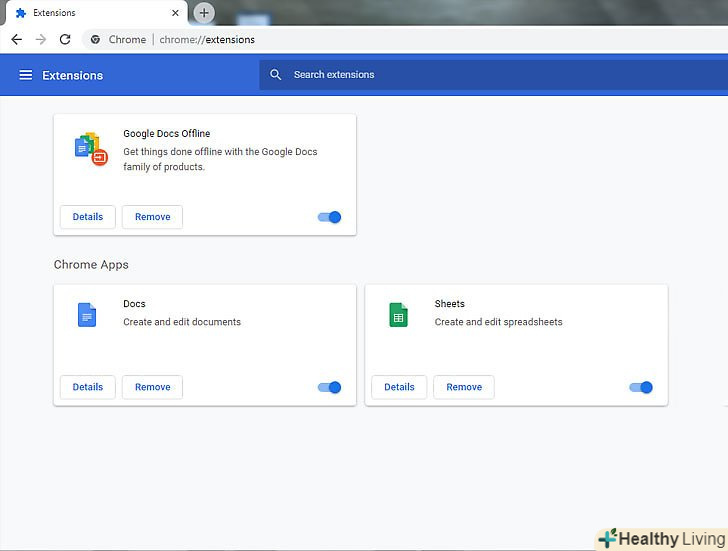The image size is (728, 551).
Task: Open Details for Google Docs Offline
Action: coord(88,217)
